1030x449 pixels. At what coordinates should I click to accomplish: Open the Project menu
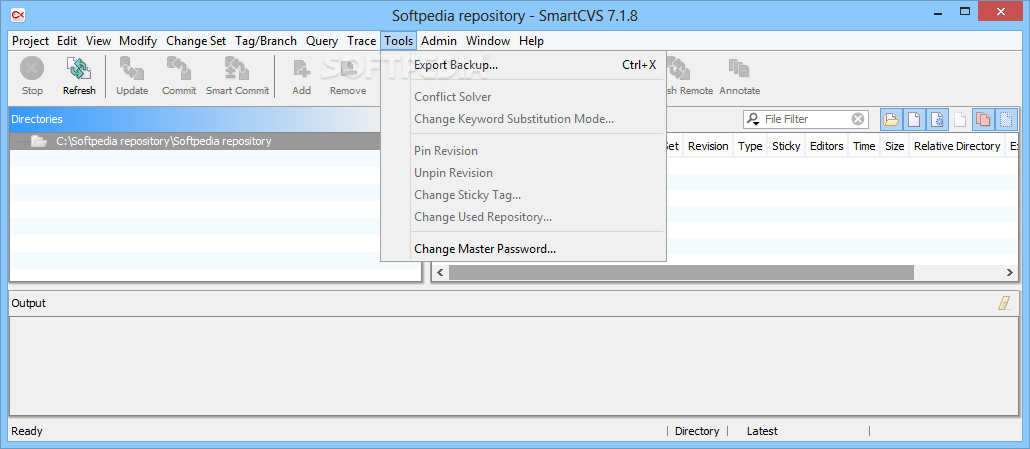30,41
